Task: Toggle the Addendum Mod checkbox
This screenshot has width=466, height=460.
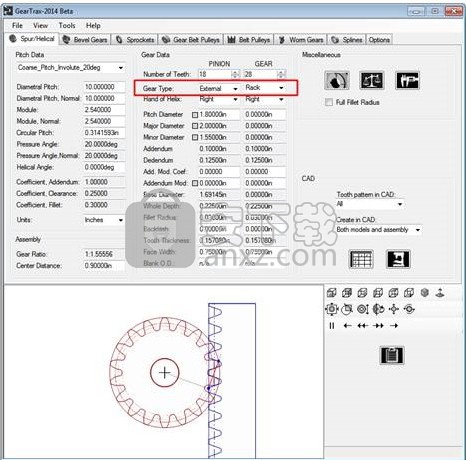Action: [x=195, y=183]
